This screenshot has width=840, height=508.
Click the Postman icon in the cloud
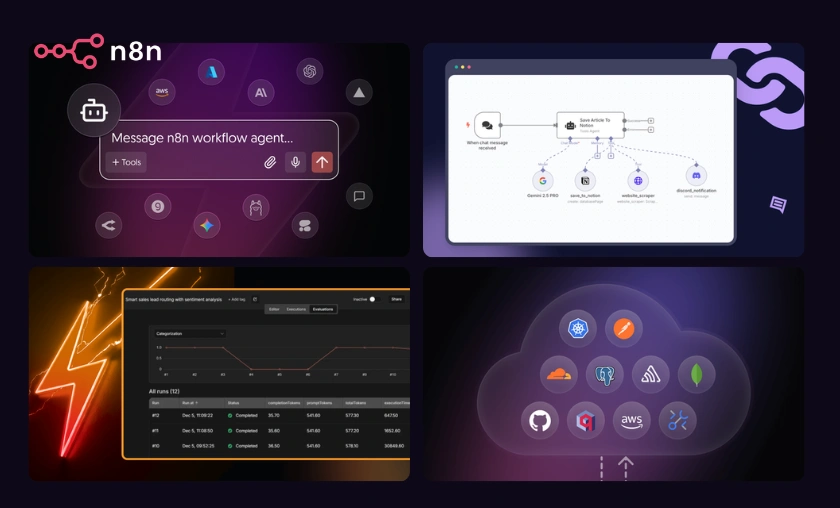pyautogui.click(x=624, y=328)
